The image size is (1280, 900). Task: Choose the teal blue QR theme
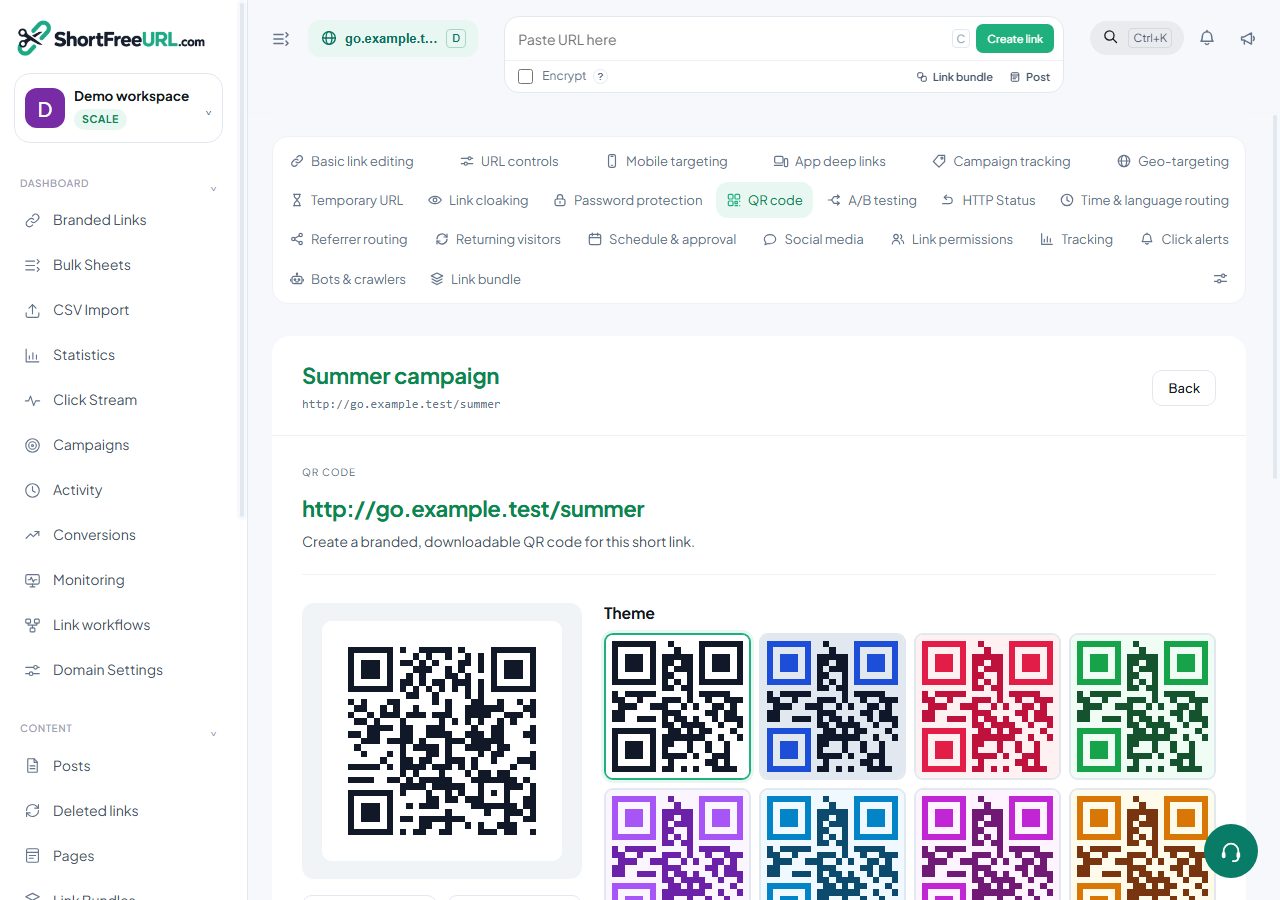832,845
